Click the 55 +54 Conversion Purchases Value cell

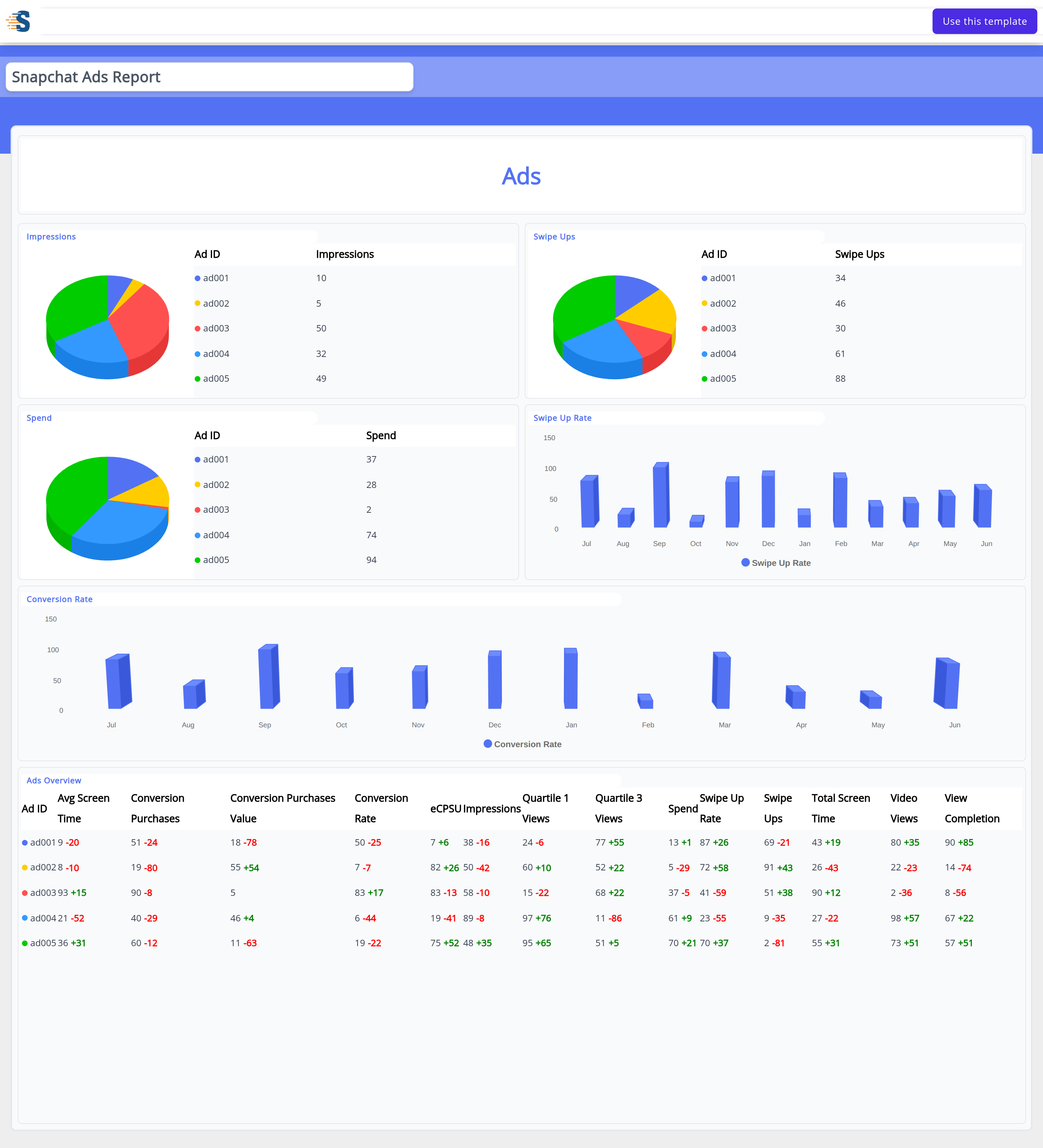pyautogui.click(x=245, y=868)
